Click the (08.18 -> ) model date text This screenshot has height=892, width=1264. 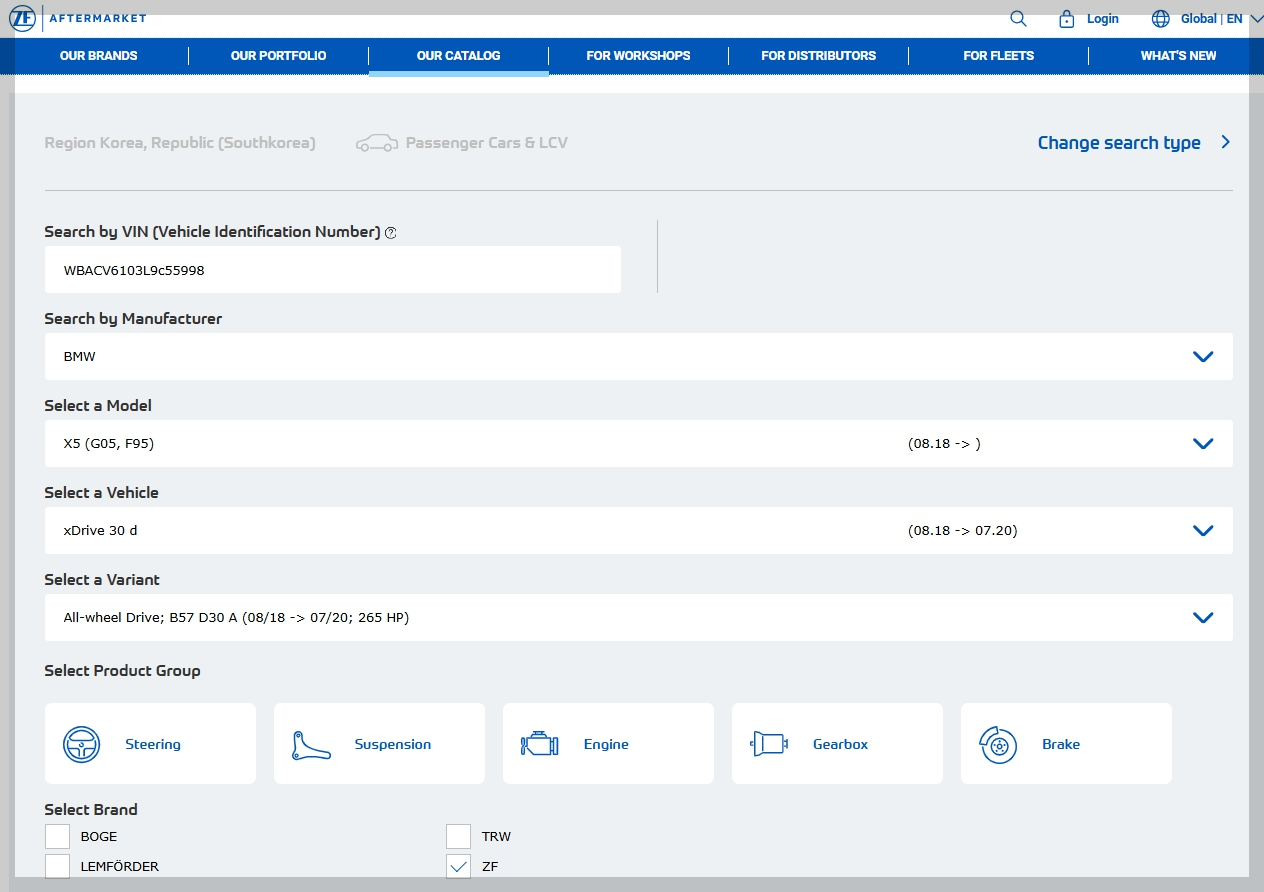click(x=944, y=444)
